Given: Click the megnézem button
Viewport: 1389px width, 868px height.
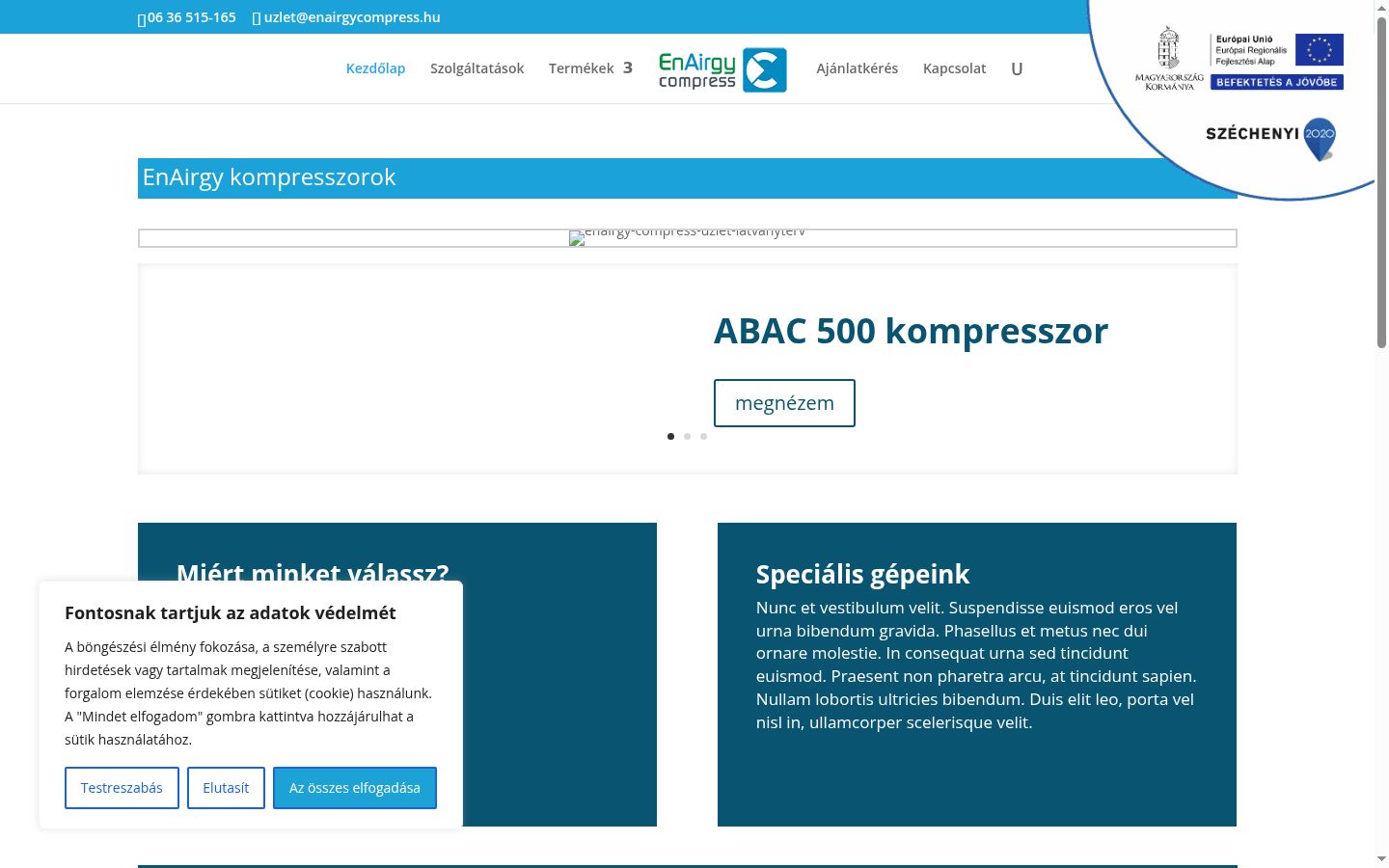Looking at the screenshot, I should pos(784,403).
